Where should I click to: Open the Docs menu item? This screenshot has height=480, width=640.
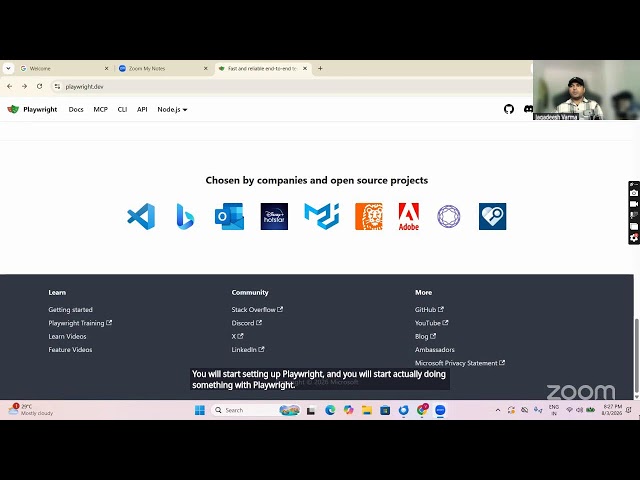[76, 109]
